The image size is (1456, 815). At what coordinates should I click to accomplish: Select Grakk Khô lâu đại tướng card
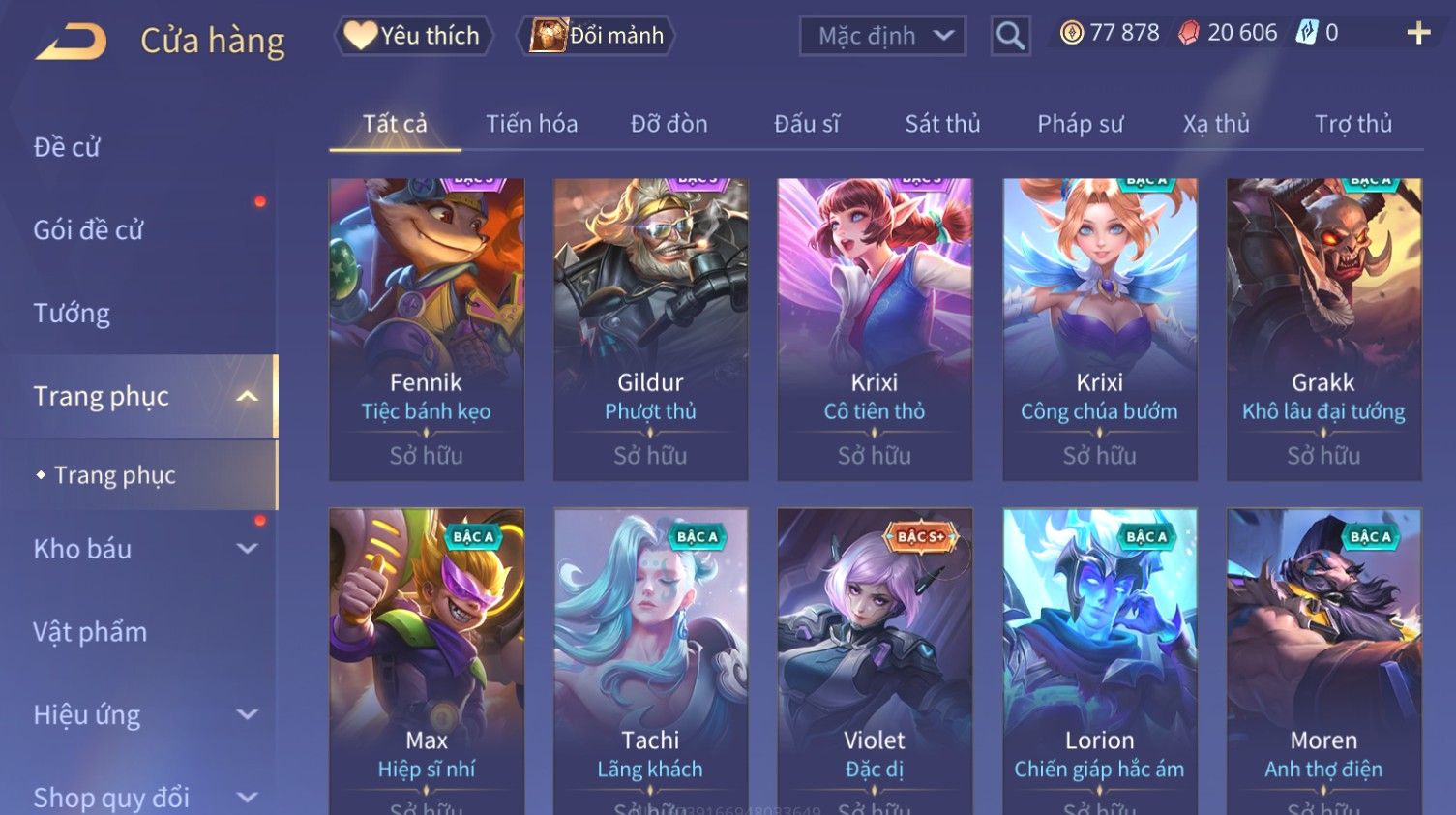pos(1323,329)
